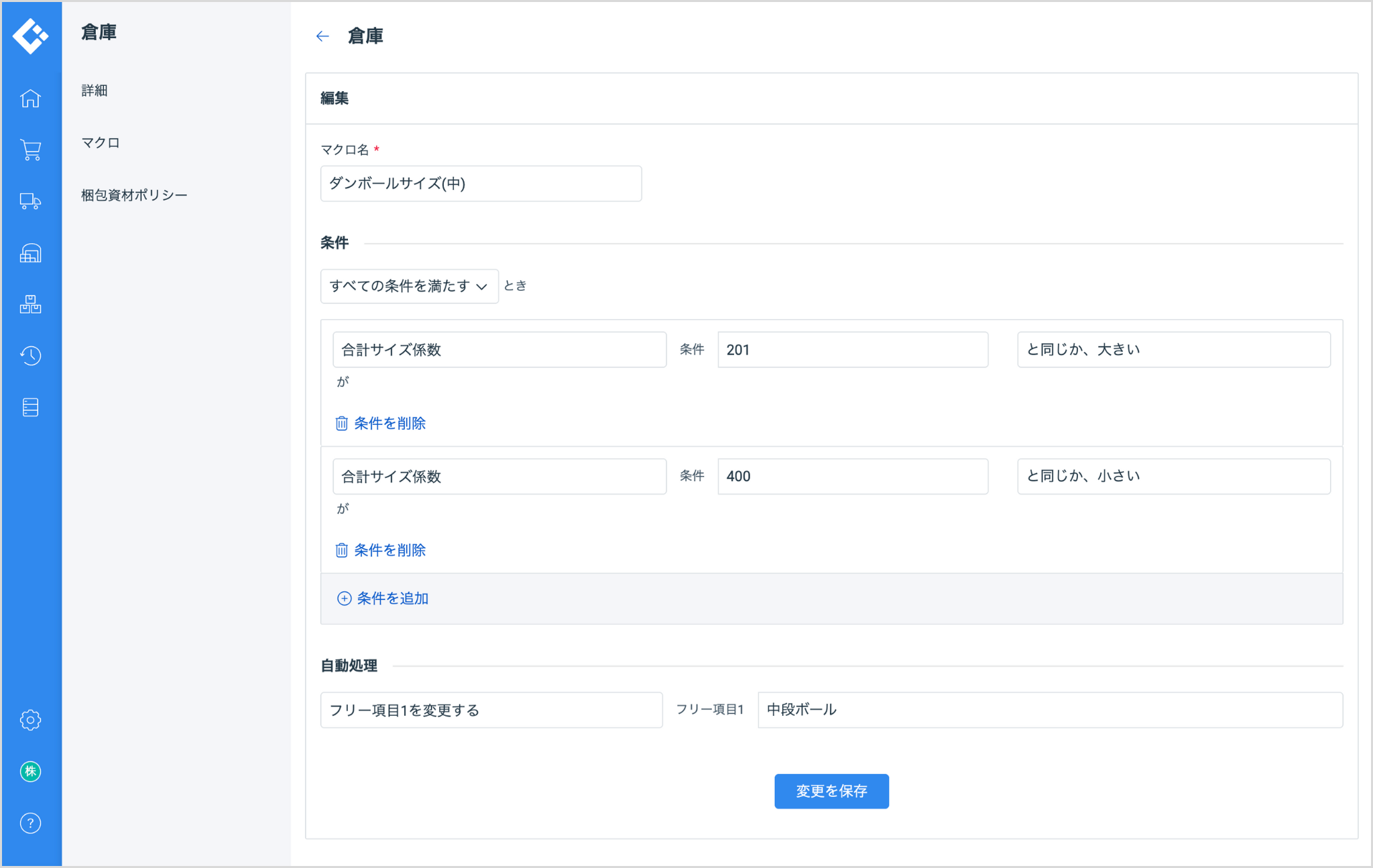Click the home icon in the sidebar

(30, 99)
